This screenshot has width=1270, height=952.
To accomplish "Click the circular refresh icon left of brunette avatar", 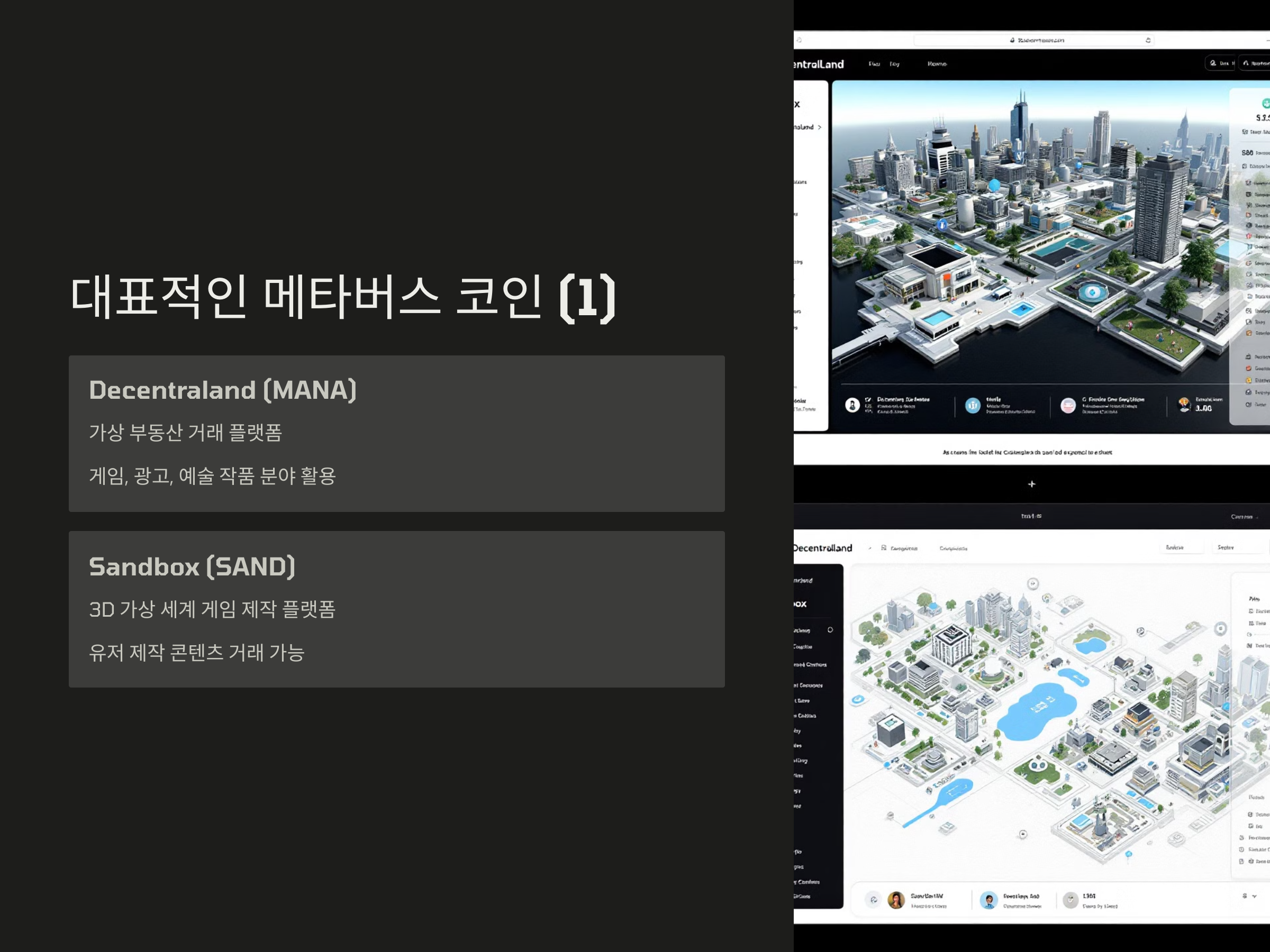I will (x=873, y=900).
